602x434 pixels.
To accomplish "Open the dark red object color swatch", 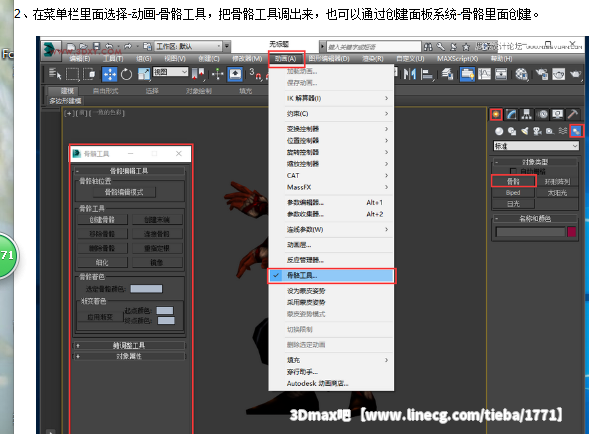I will tap(571, 232).
